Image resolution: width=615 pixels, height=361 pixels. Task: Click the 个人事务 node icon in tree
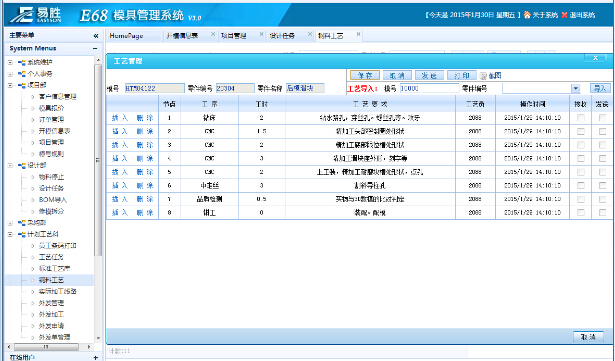tap(22, 74)
